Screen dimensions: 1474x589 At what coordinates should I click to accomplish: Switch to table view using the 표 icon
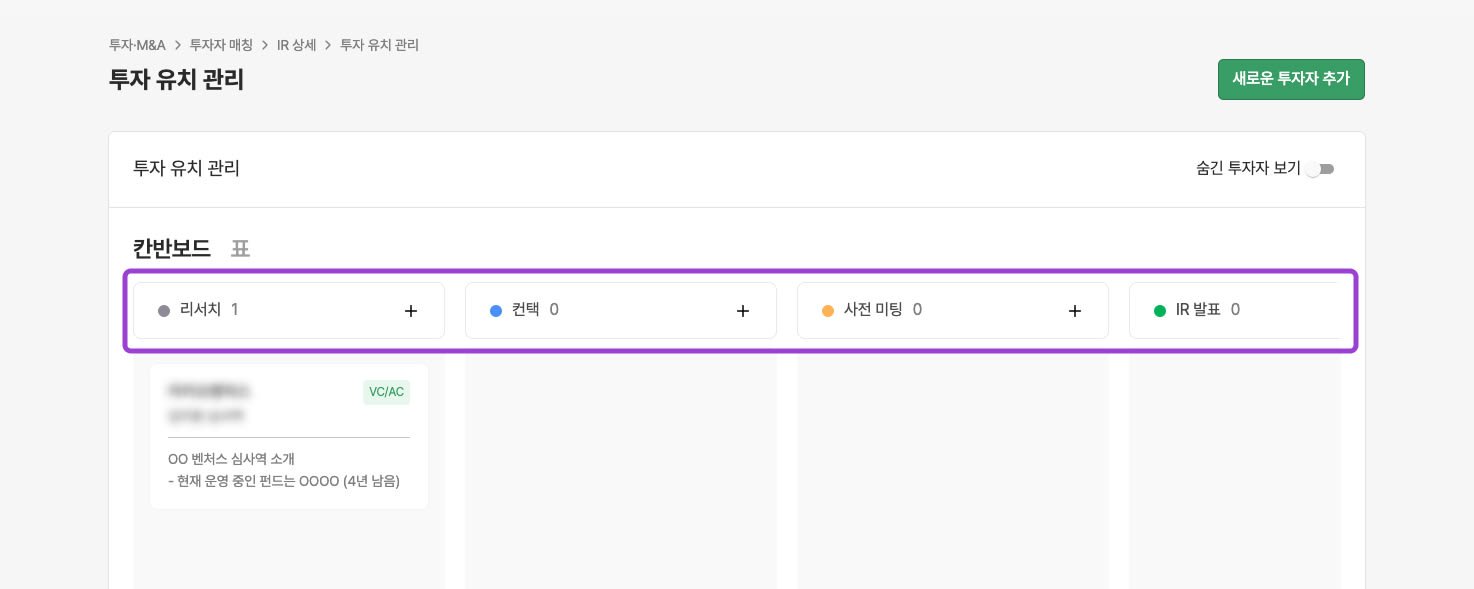pos(240,249)
